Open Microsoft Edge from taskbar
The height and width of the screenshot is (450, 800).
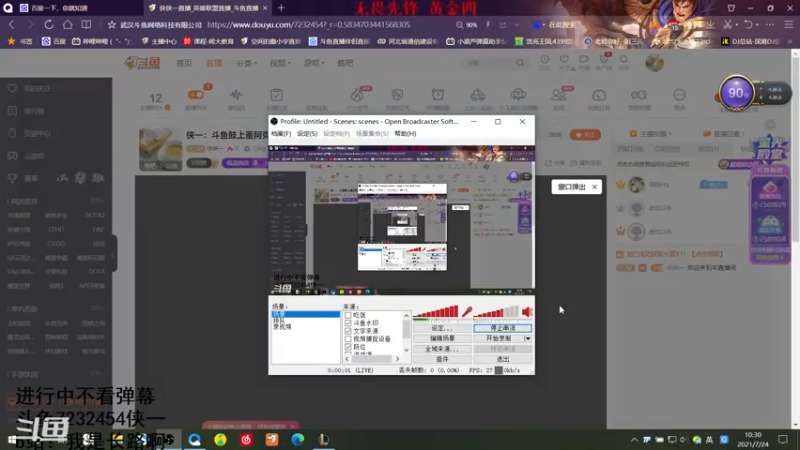coord(297,439)
